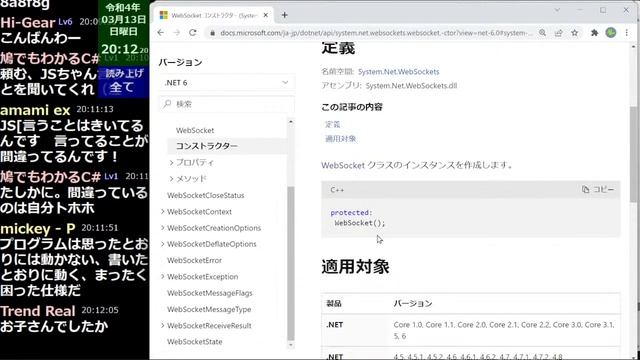Open WebSocketError in the sidebar
Image resolution: width=640 pixels, height=360 pixels.
(x=194, y=260)
